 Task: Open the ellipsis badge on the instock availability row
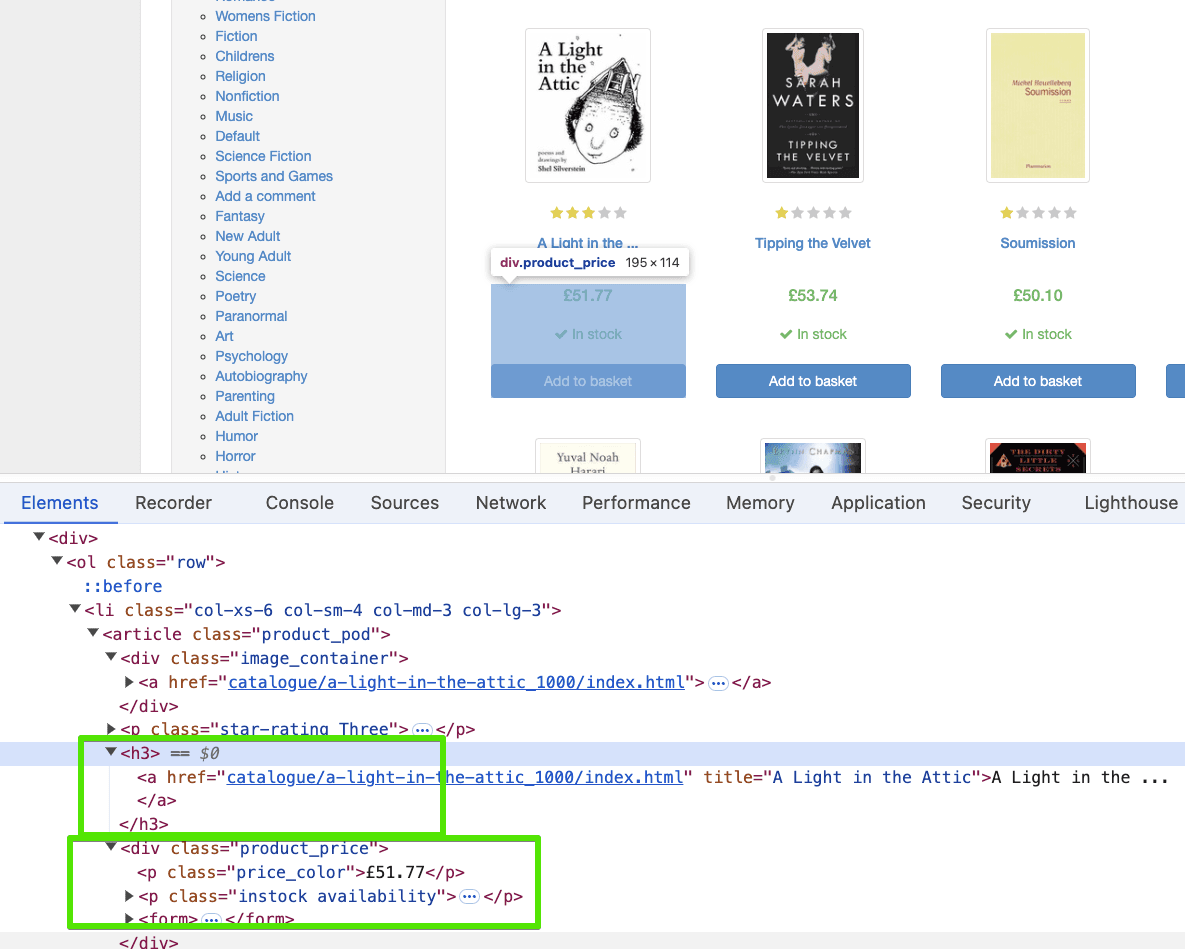[469, 897]
